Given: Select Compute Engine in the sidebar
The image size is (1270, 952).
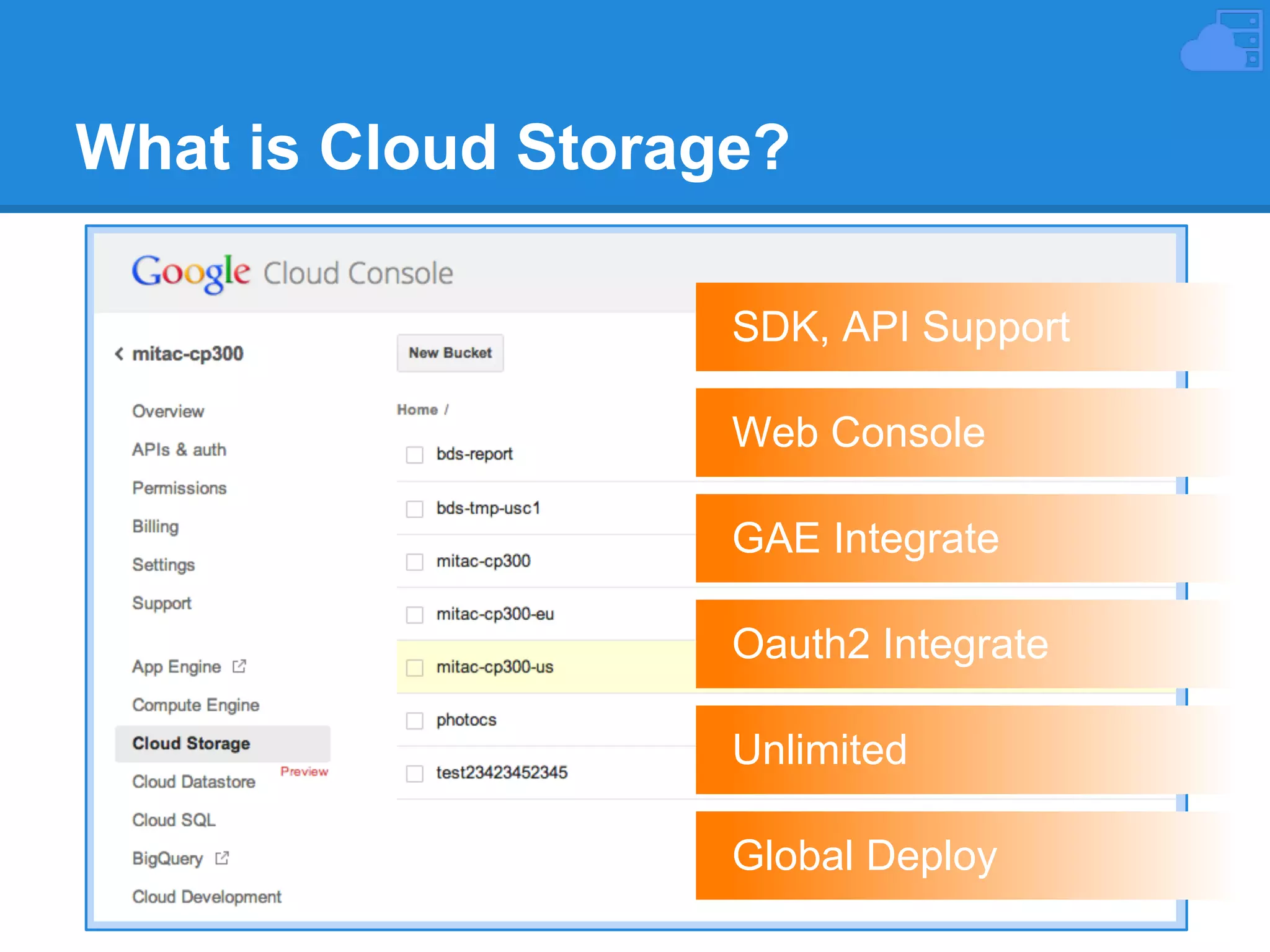Looking at the screenshot, I should pyautogui.click(x=196, y=705).
